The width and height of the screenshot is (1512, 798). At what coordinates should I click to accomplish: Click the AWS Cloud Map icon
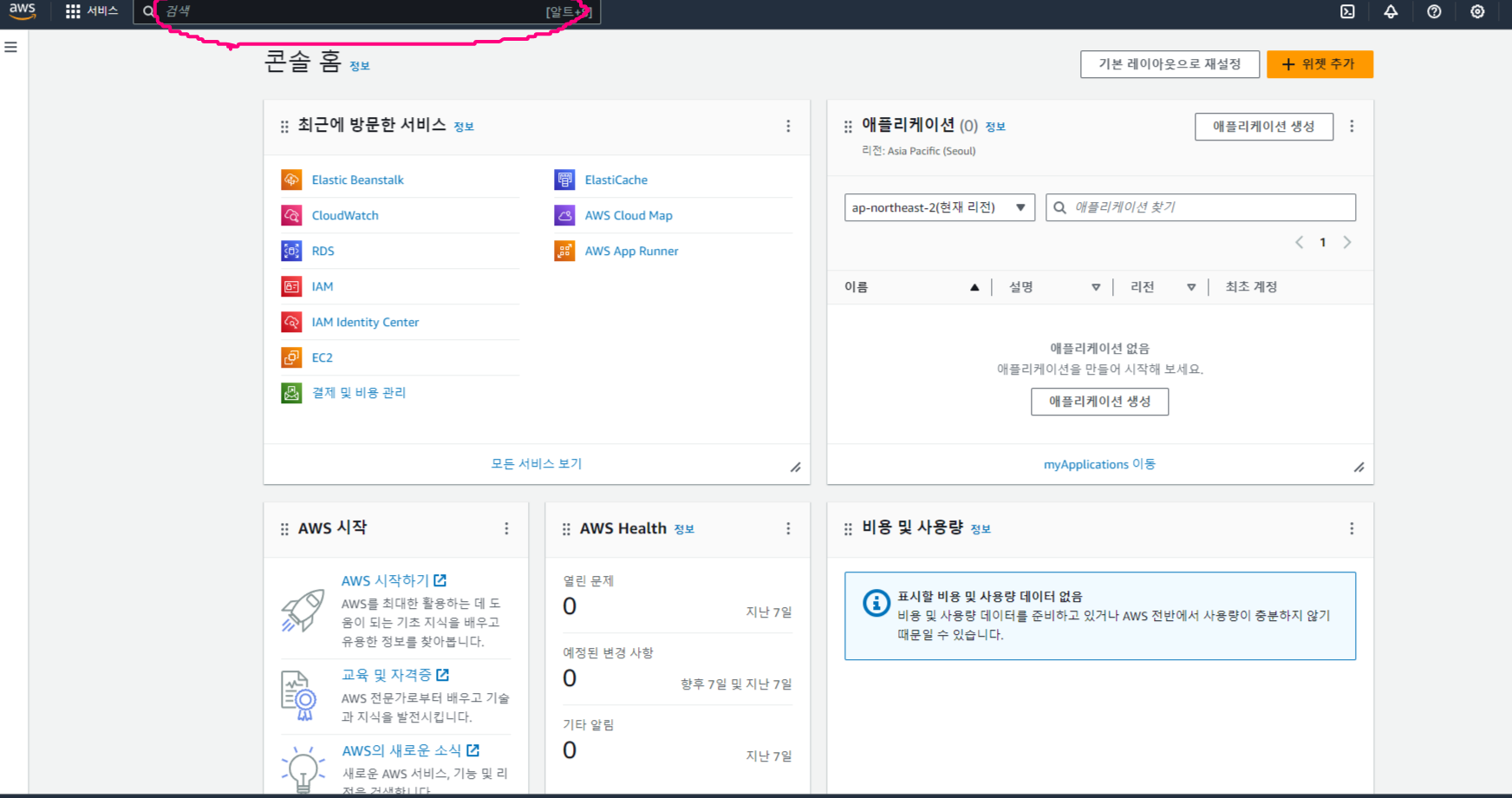tap(564, 215)
